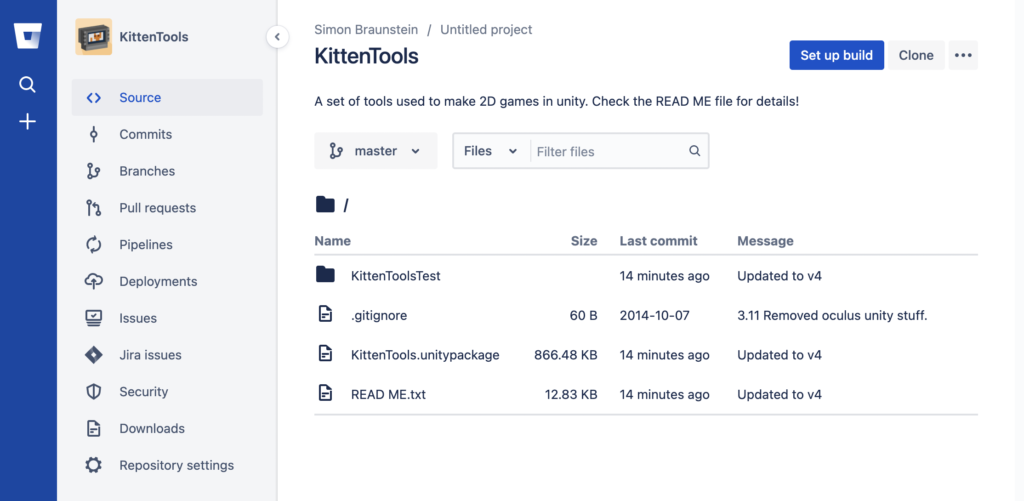1024x501 pixels.
Task: Select Jira issues in the sidebar
Action: click(167, 355)
